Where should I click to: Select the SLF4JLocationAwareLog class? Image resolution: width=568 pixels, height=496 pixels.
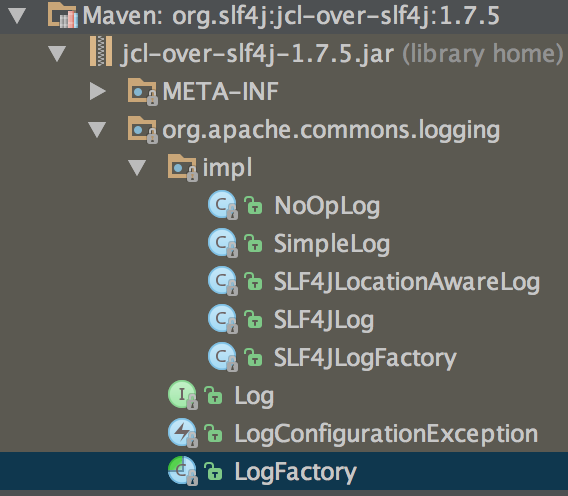(x=407, y=282)
